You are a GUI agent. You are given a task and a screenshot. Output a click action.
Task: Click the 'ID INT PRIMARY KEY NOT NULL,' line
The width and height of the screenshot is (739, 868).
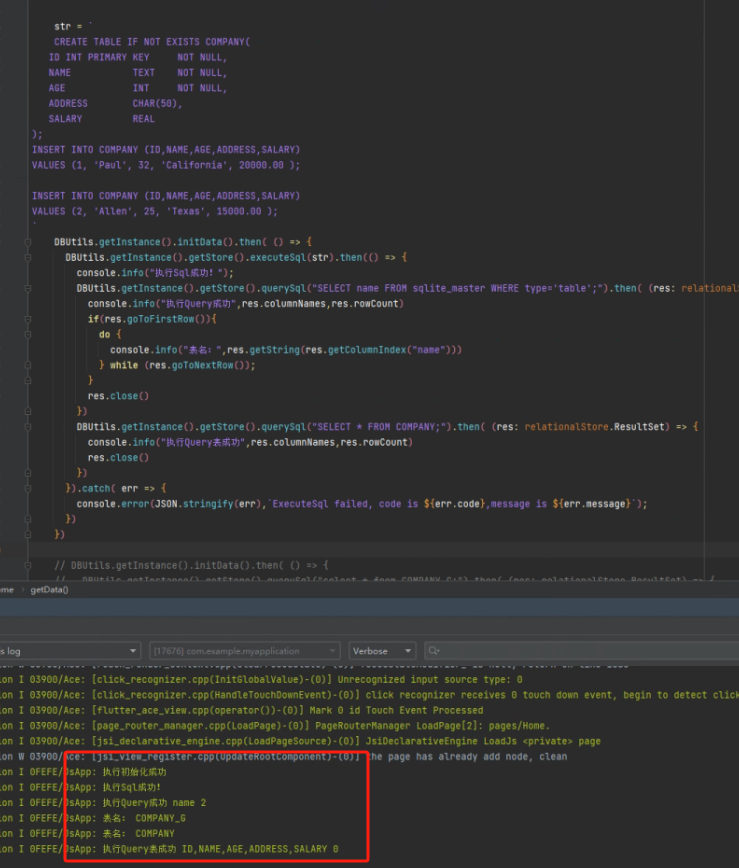tap(138, 58)
